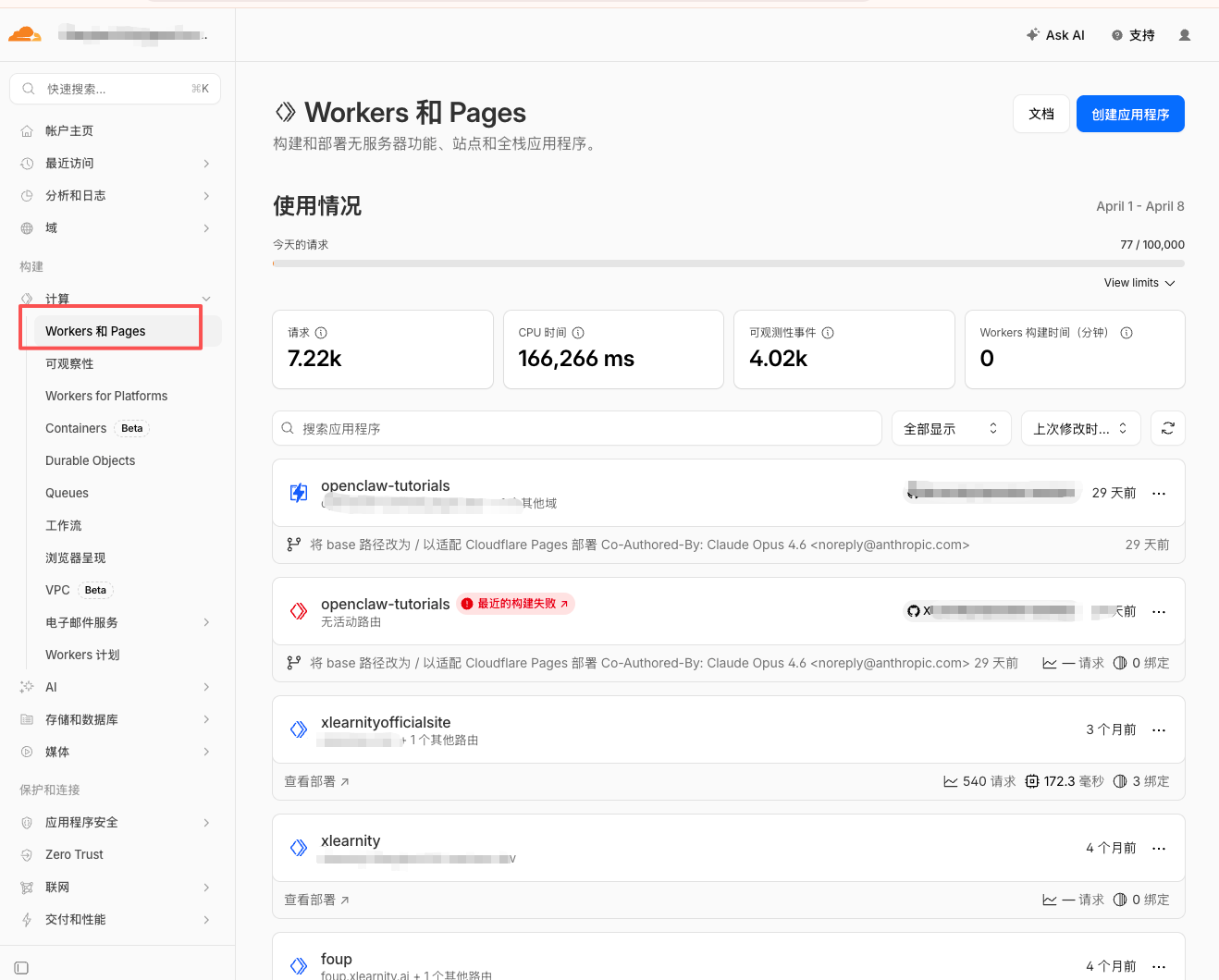Click 查看部署 link for xlearnityofficialsite
This screenshot has height=980, width=1219.
pyautogui.click(x=316, y=782)
